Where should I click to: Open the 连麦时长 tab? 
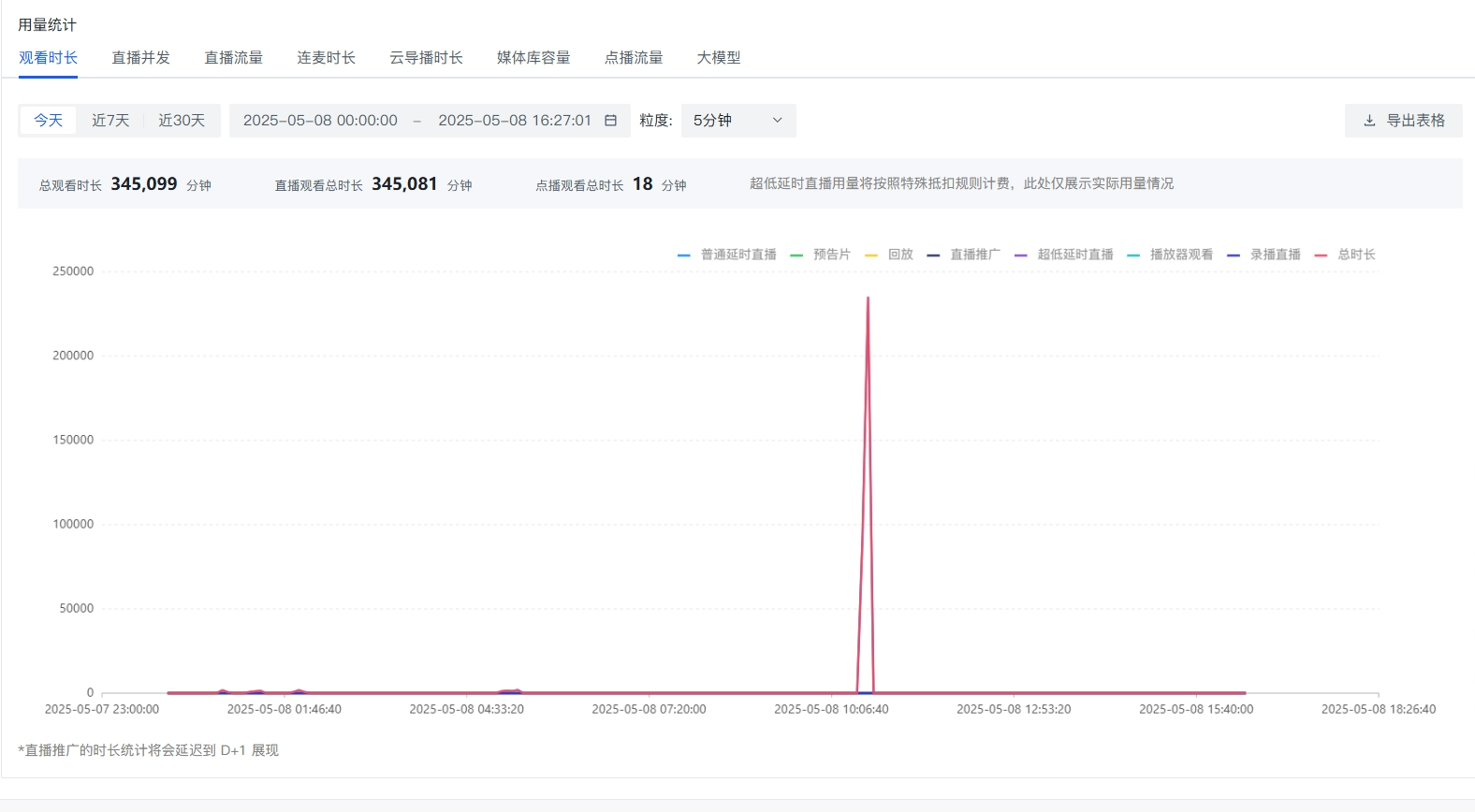point(326,58)
